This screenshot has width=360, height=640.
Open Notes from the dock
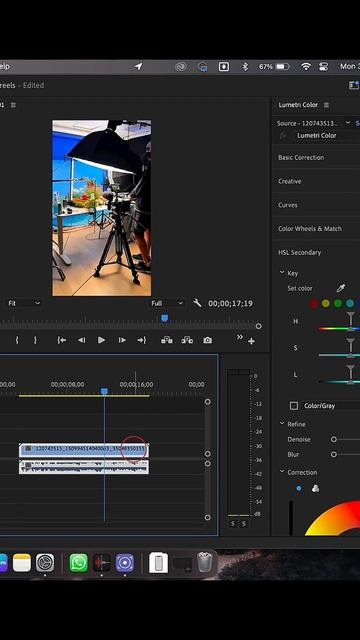tap(22, 563)
